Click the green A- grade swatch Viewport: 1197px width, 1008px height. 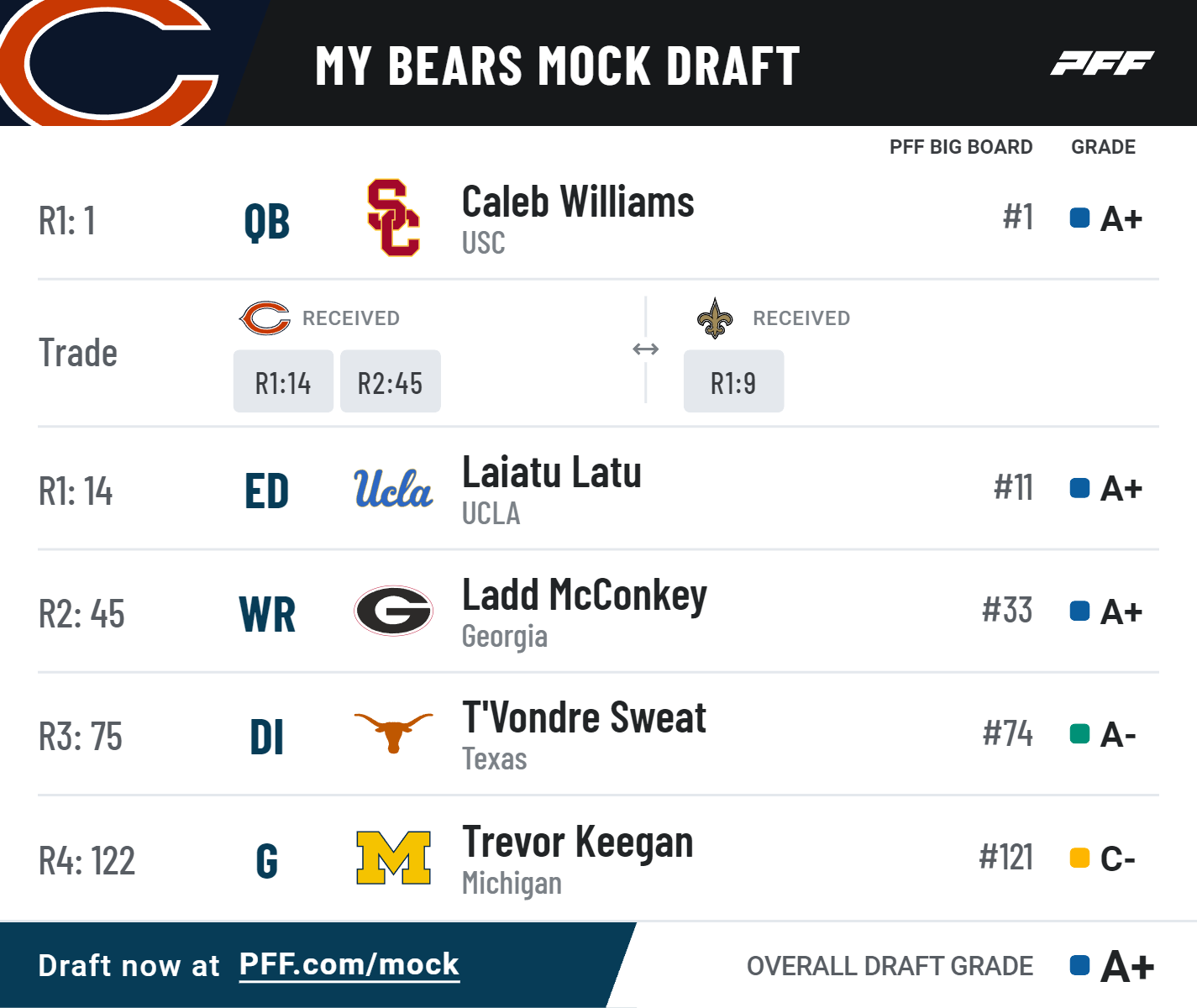click(x=1079, y=734)
